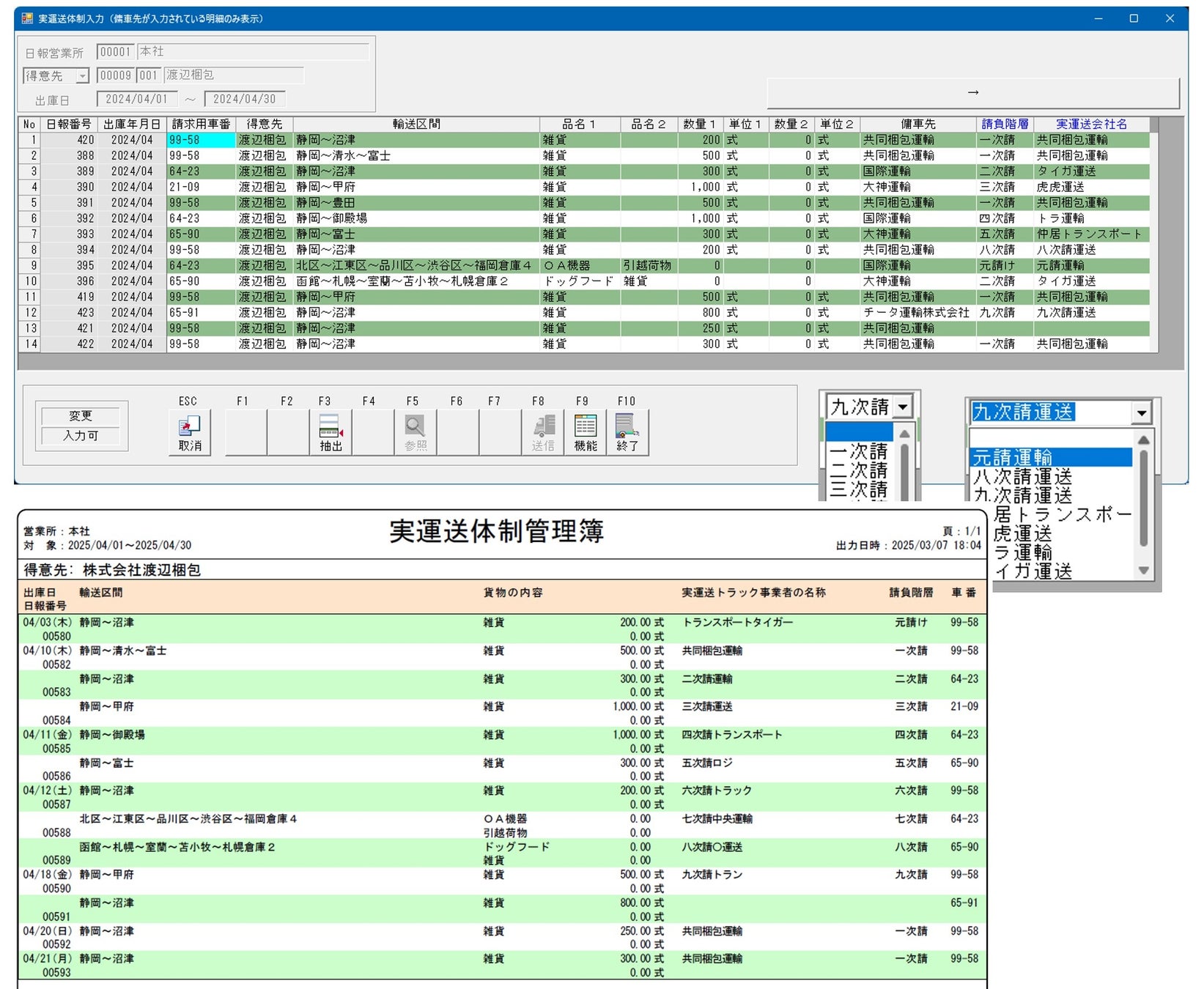Click 実運送体制管理簿 report title

pos(497,531)
